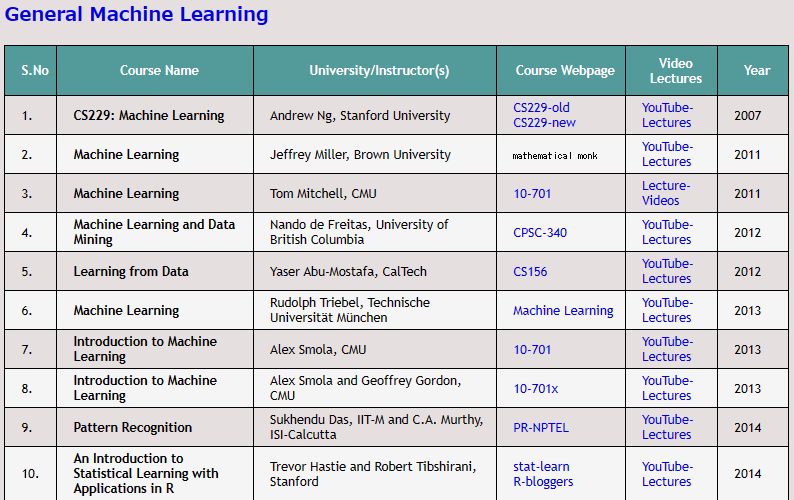This screenshot has height=500, width=794.
Task: Click year 2014 in the Pattern Recognition row
Action: [x=747, y=428]
